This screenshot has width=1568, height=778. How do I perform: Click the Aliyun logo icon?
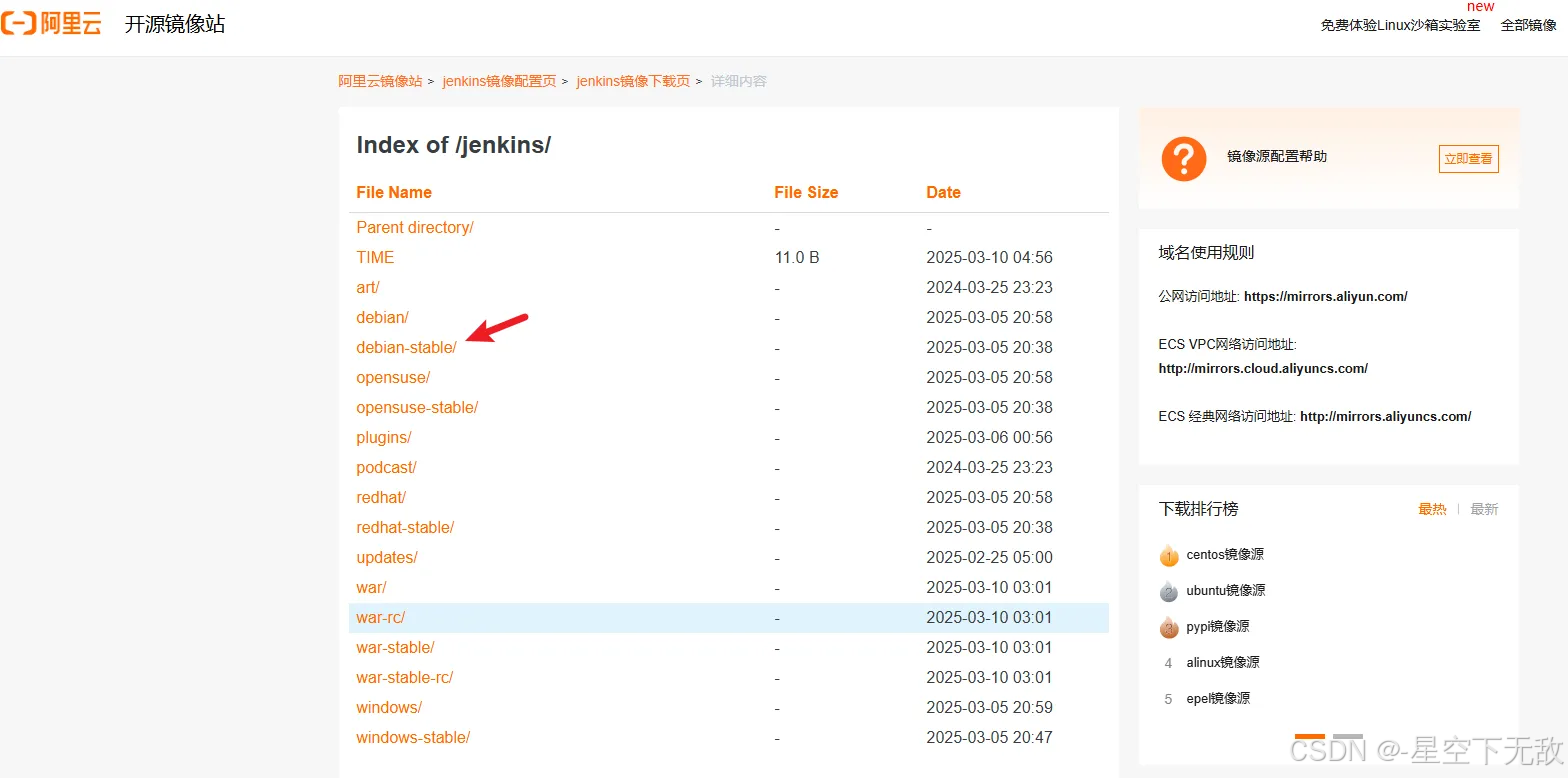(51, 24)
